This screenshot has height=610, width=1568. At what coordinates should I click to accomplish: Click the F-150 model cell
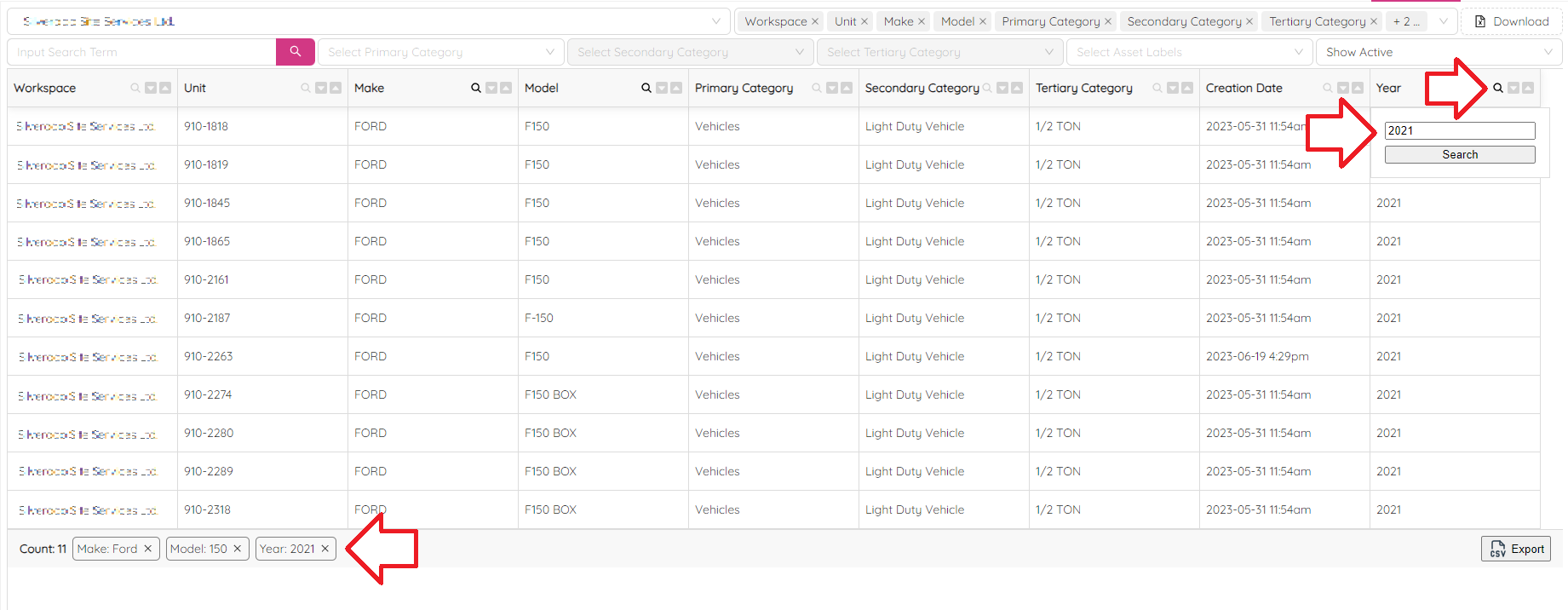tap(603, 318)
